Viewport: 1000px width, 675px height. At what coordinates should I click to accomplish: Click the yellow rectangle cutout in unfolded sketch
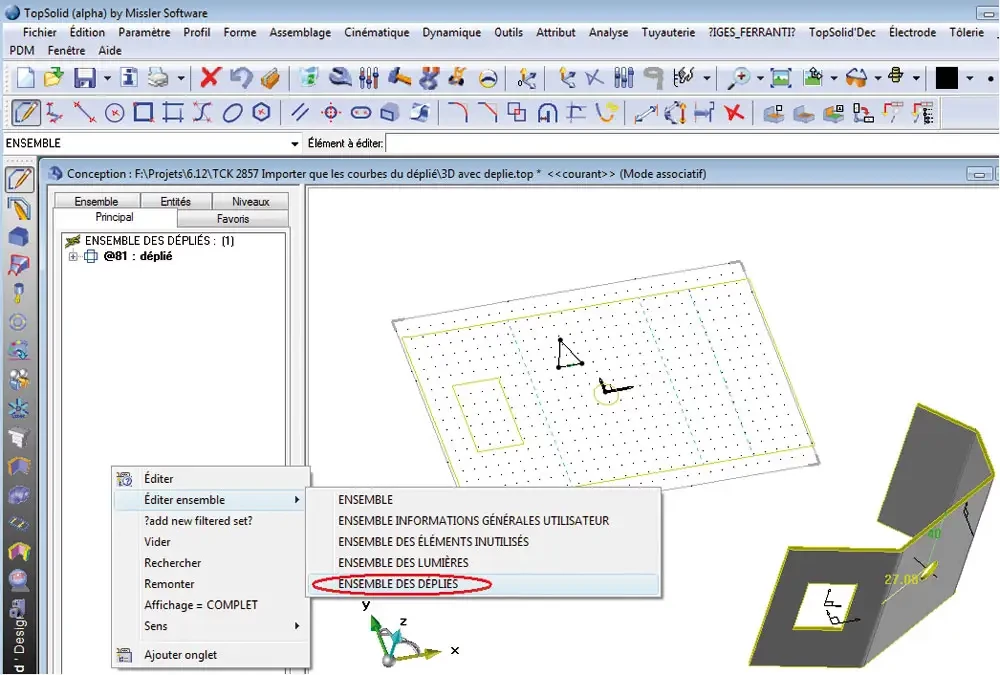coord(488,414)
